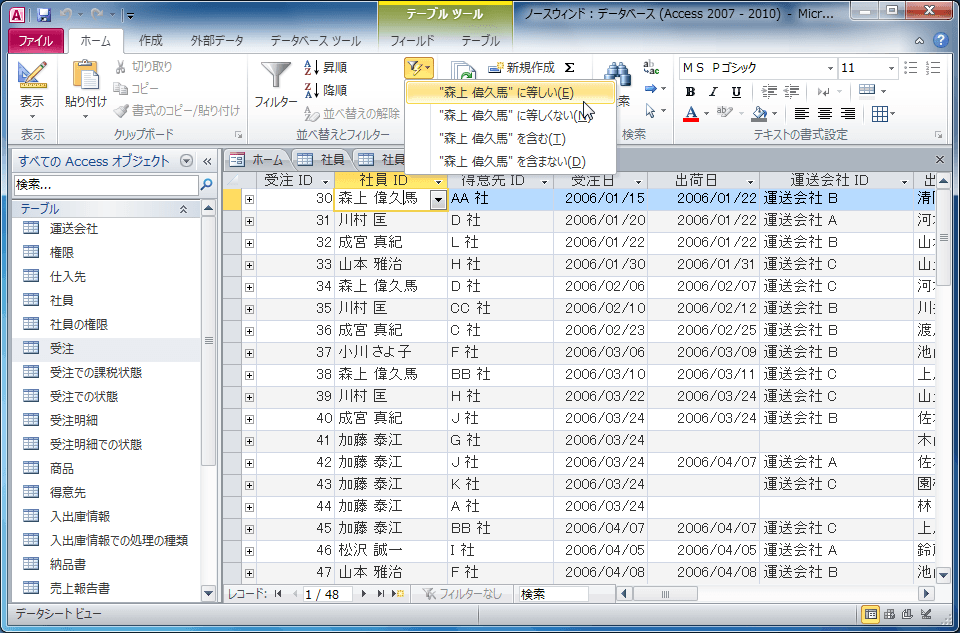This screenshot has height=633, width=960.
Task: Select "森上 偉久馬" を含まない(D) option
Action: (511, 162)
